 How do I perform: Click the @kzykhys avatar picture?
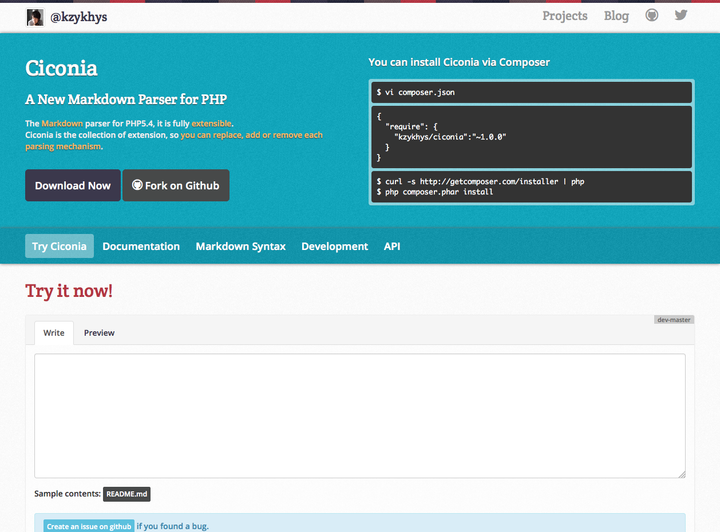click(35, 17)
